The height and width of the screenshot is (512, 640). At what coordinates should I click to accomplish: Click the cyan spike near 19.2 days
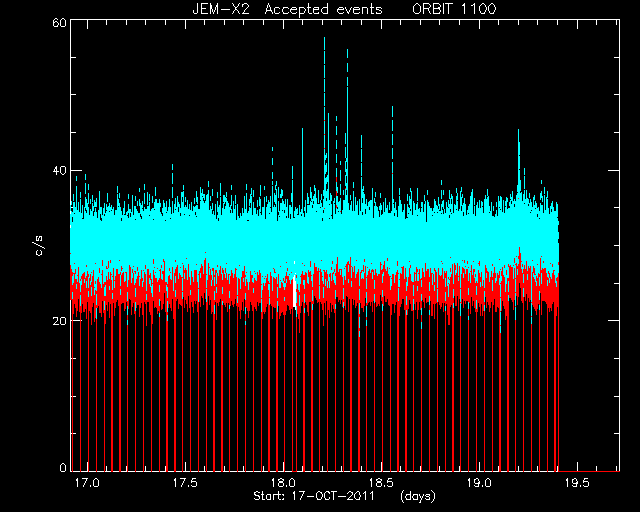pos(519,161)
